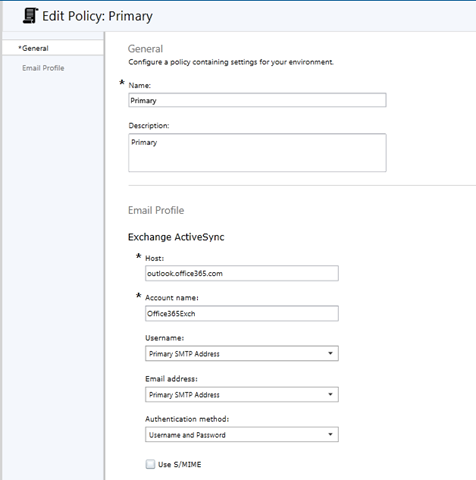The image size is (476, 480).
Task: Click the Authentication method dropdown arrow
Action: click(x=330, y=434)
